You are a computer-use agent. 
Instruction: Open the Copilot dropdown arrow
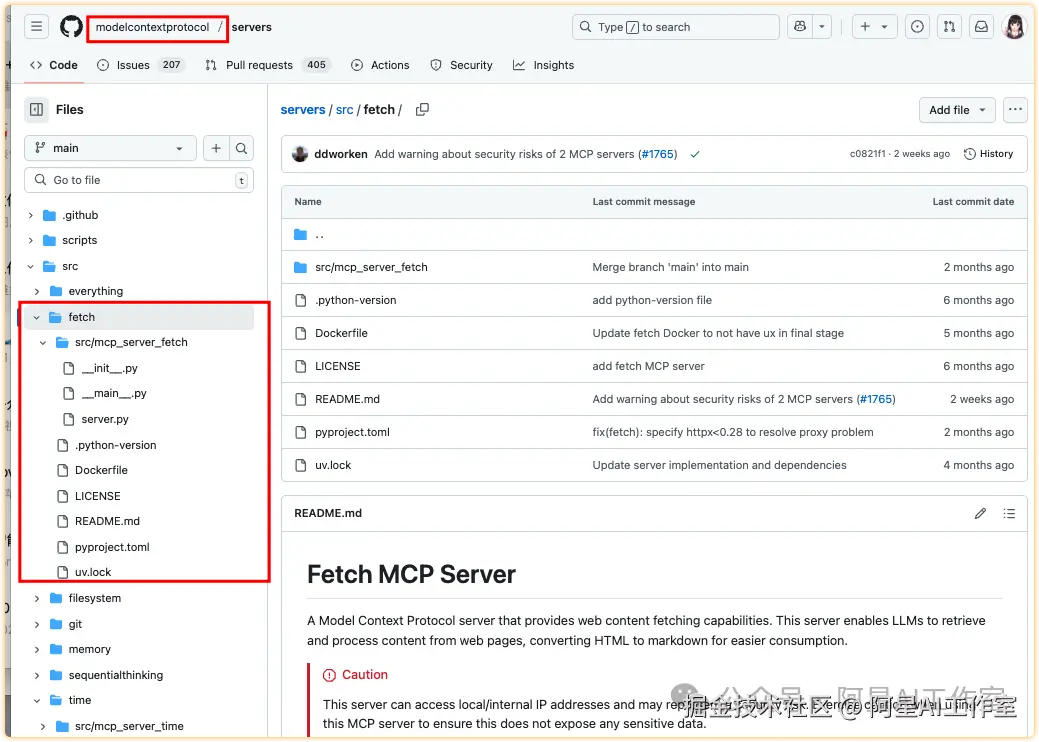tap(822, 26)
